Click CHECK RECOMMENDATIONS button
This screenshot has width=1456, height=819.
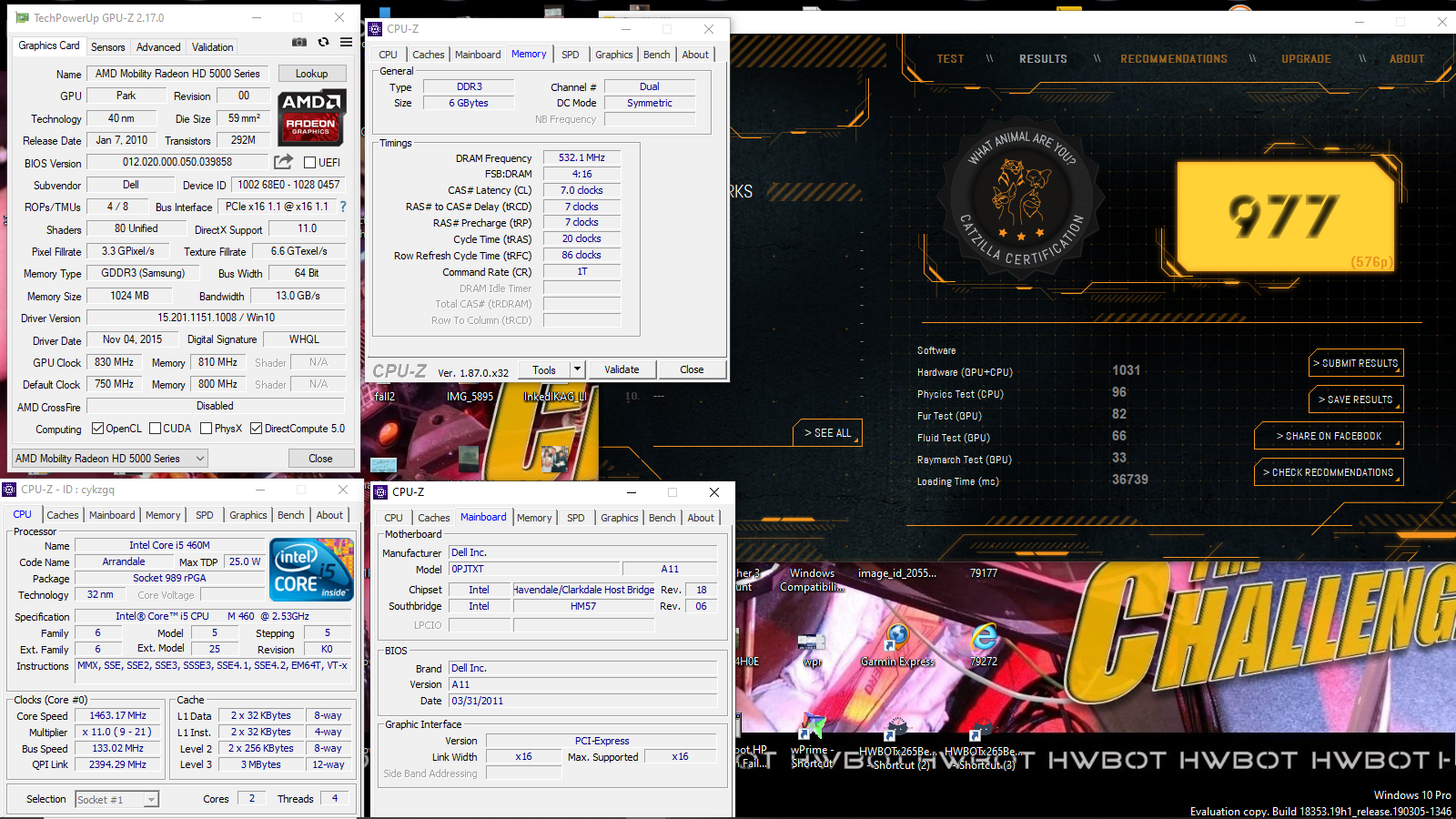click(x=1329, y=472)
